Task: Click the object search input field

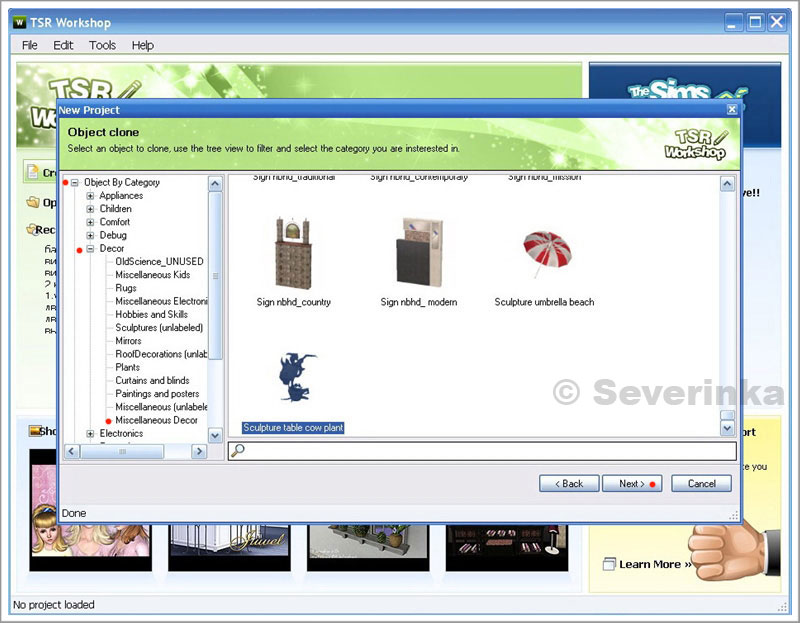Action: pyautogui.click(x=482, y=451)
